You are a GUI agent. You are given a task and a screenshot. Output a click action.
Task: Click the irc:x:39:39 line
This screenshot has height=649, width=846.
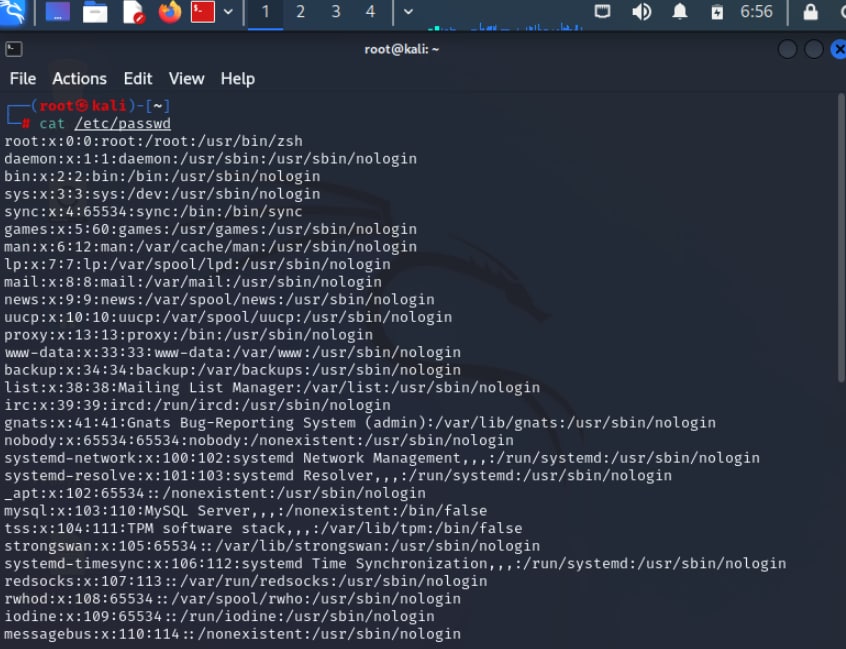click(197, 405)
